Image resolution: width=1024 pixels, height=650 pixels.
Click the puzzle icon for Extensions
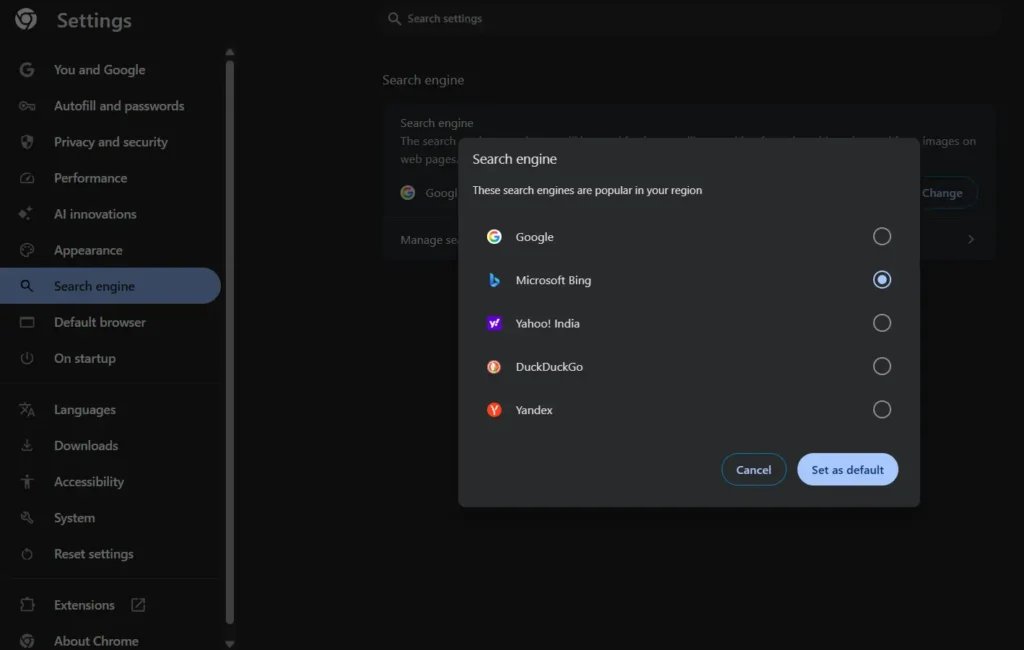tap(27, 605)
